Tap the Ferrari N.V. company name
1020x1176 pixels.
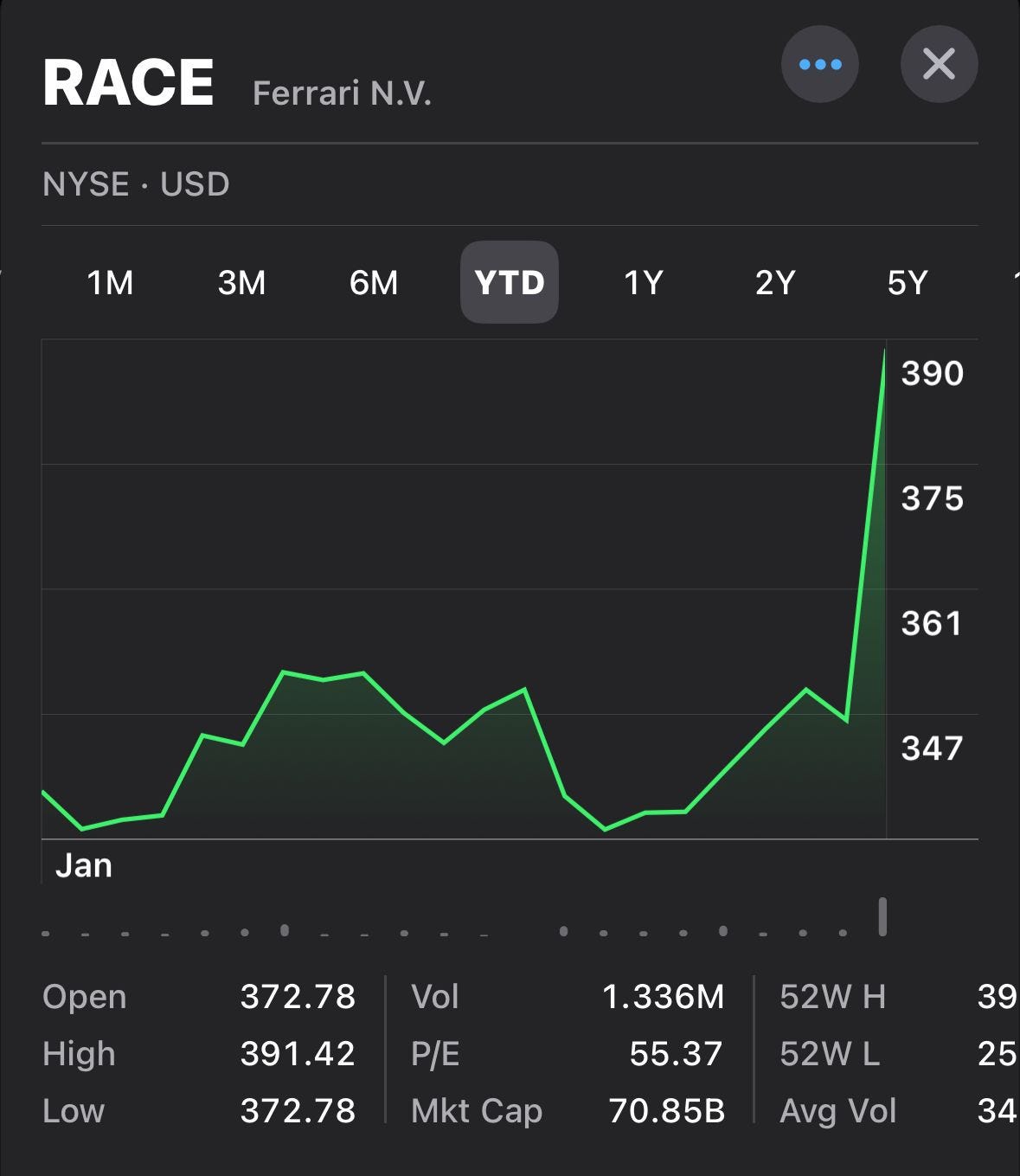pyautogui.click(x=342, y=93)
